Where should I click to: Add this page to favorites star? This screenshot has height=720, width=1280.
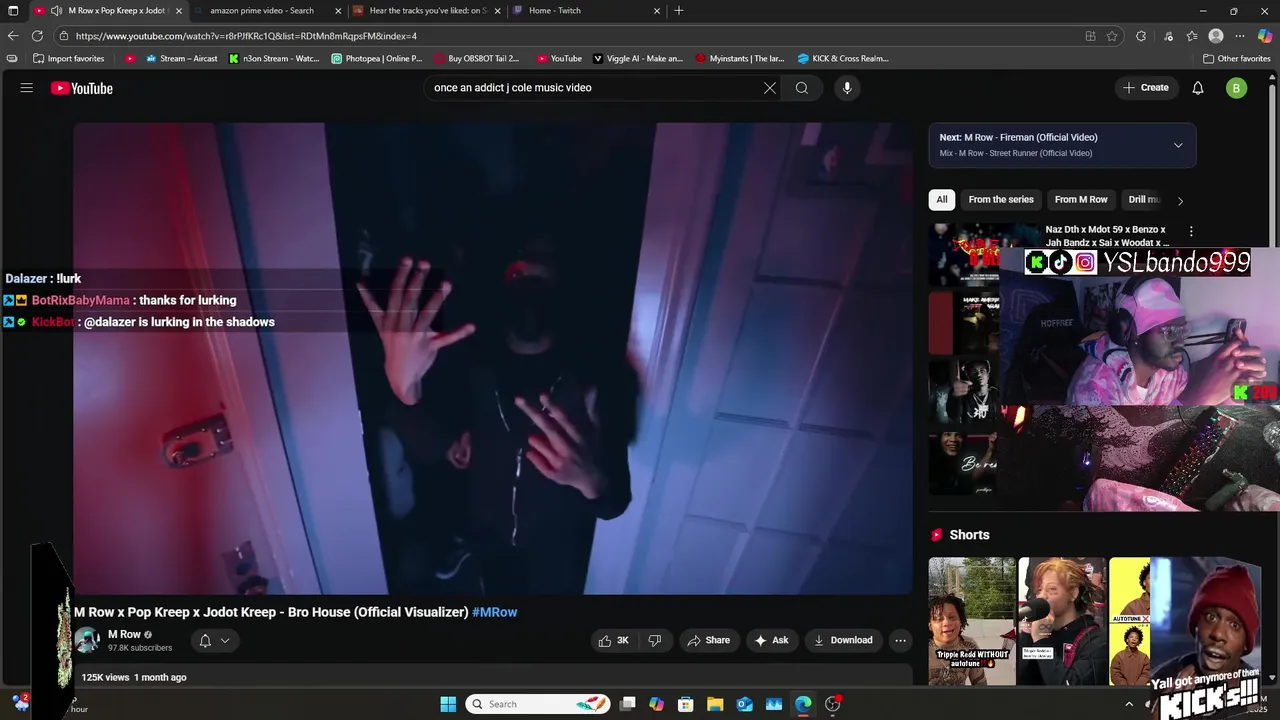tap(1112, 36)
